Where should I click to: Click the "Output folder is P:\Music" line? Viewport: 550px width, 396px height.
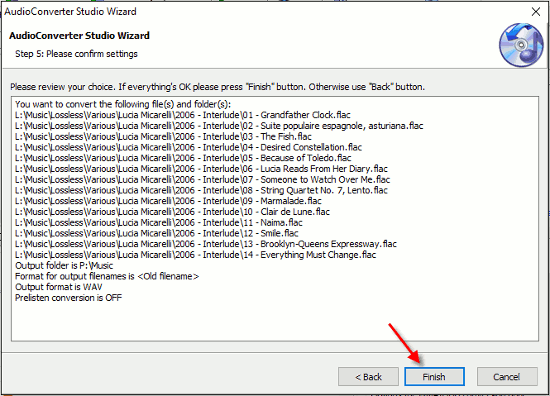point(64,266)
